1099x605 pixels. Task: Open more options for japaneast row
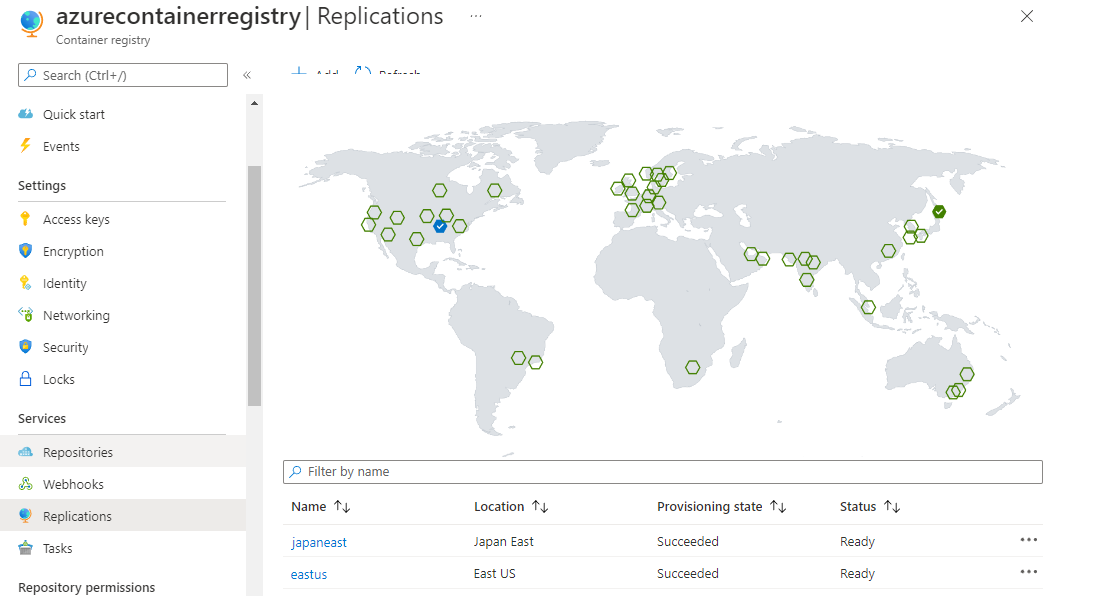click(x=1028, y=540)
